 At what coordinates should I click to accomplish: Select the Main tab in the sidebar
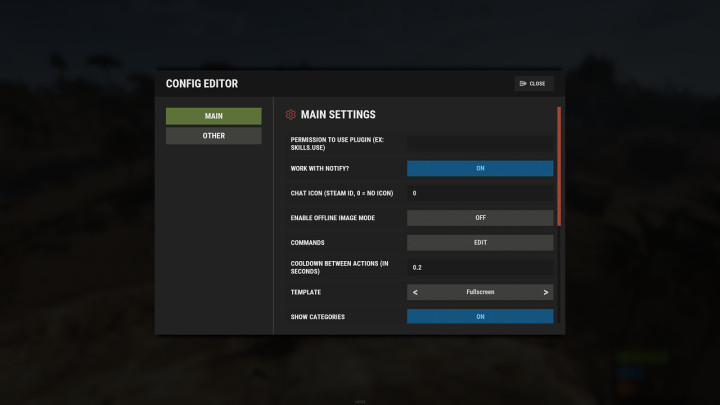coord(214,116)
